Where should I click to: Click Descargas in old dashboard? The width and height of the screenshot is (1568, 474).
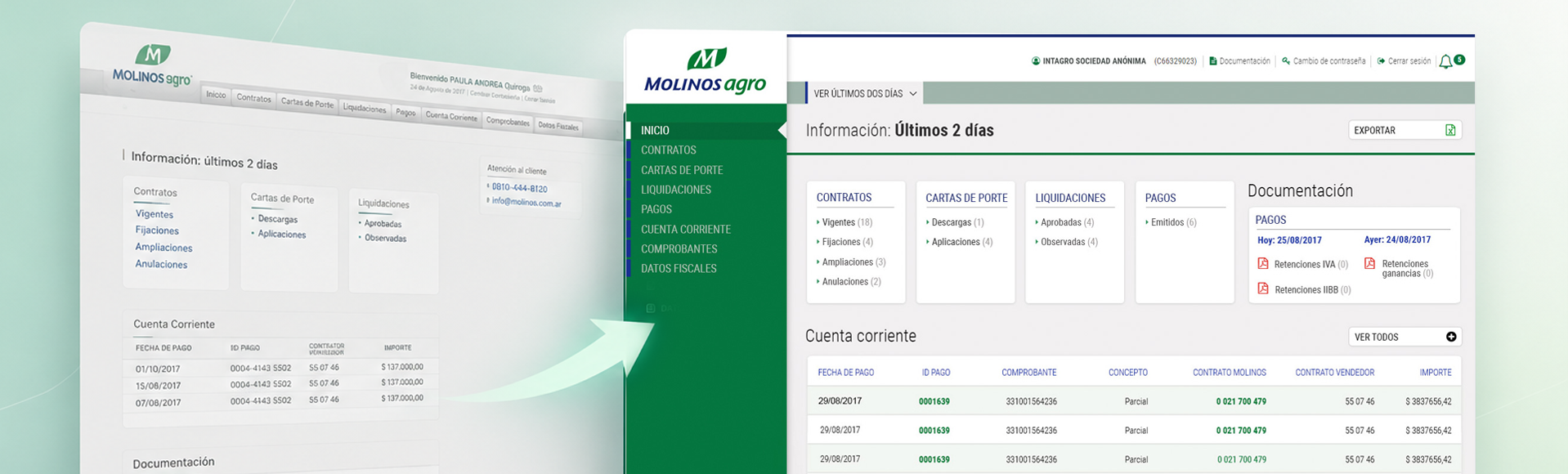click(x=278, y=219)
